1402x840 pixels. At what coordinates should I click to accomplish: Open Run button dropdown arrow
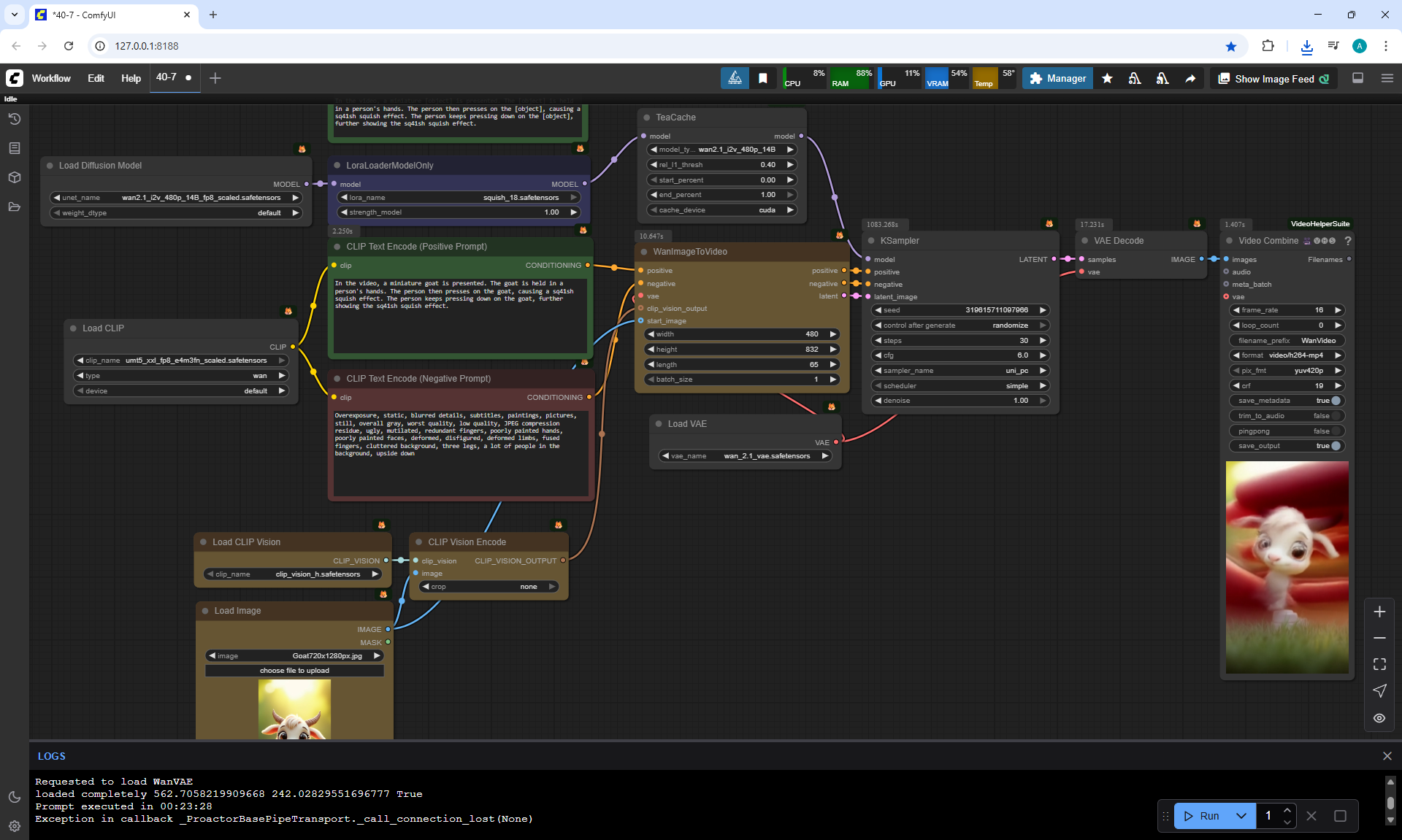[x=1241, y=816]
